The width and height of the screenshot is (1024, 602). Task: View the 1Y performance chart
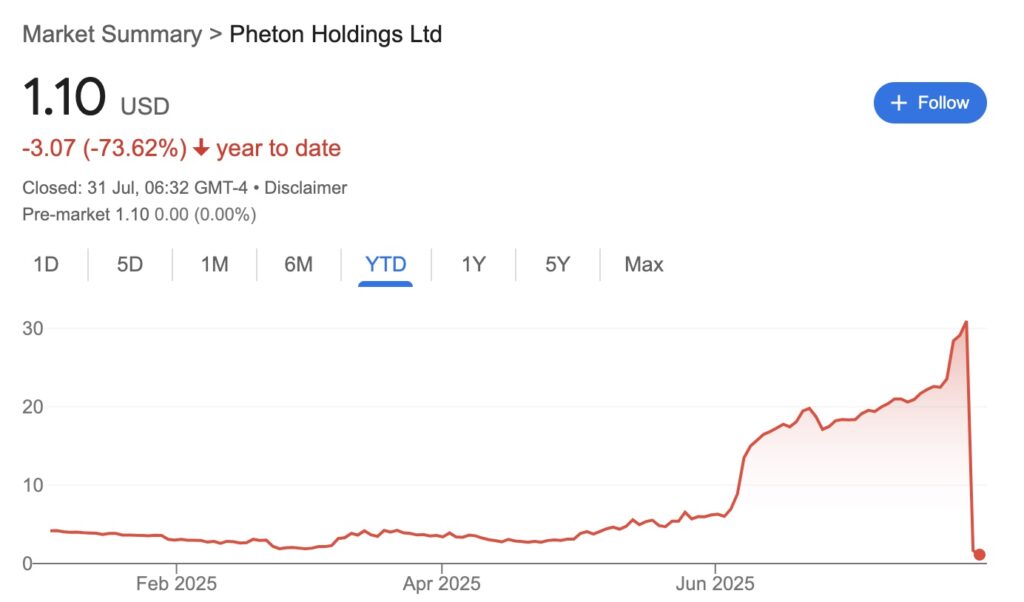tap(473, 264)
